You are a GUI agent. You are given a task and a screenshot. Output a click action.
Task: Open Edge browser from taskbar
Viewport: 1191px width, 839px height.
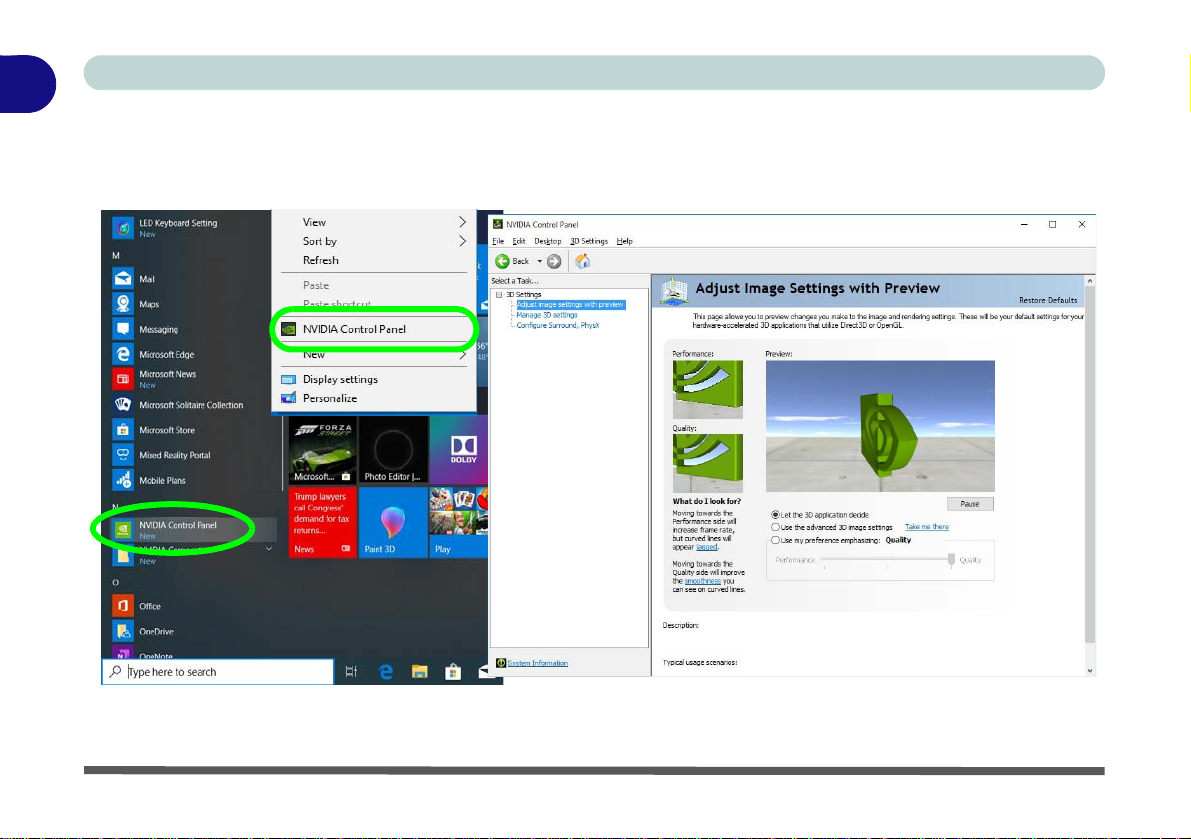point(385,671)
